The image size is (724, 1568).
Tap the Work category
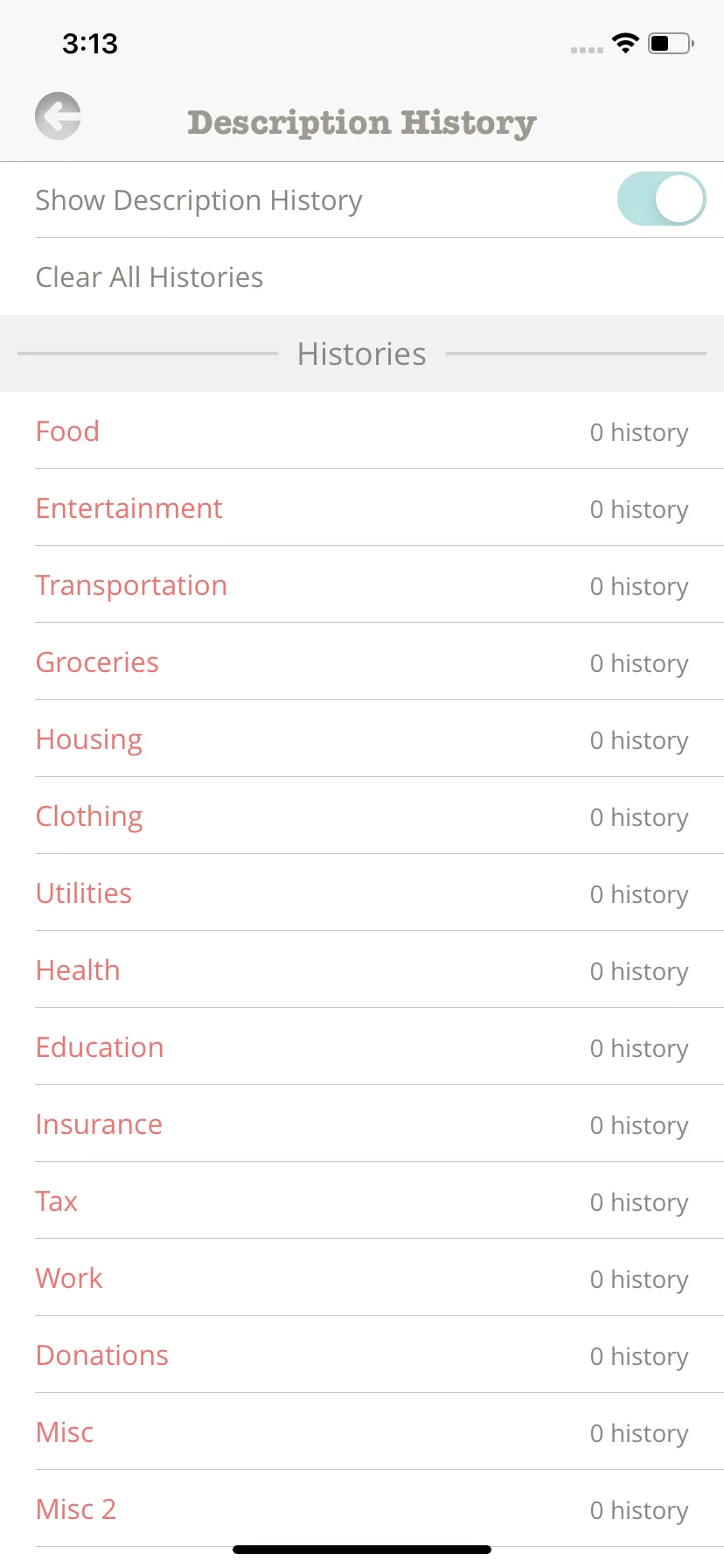pyautogui.click(x=362, y=1277)
